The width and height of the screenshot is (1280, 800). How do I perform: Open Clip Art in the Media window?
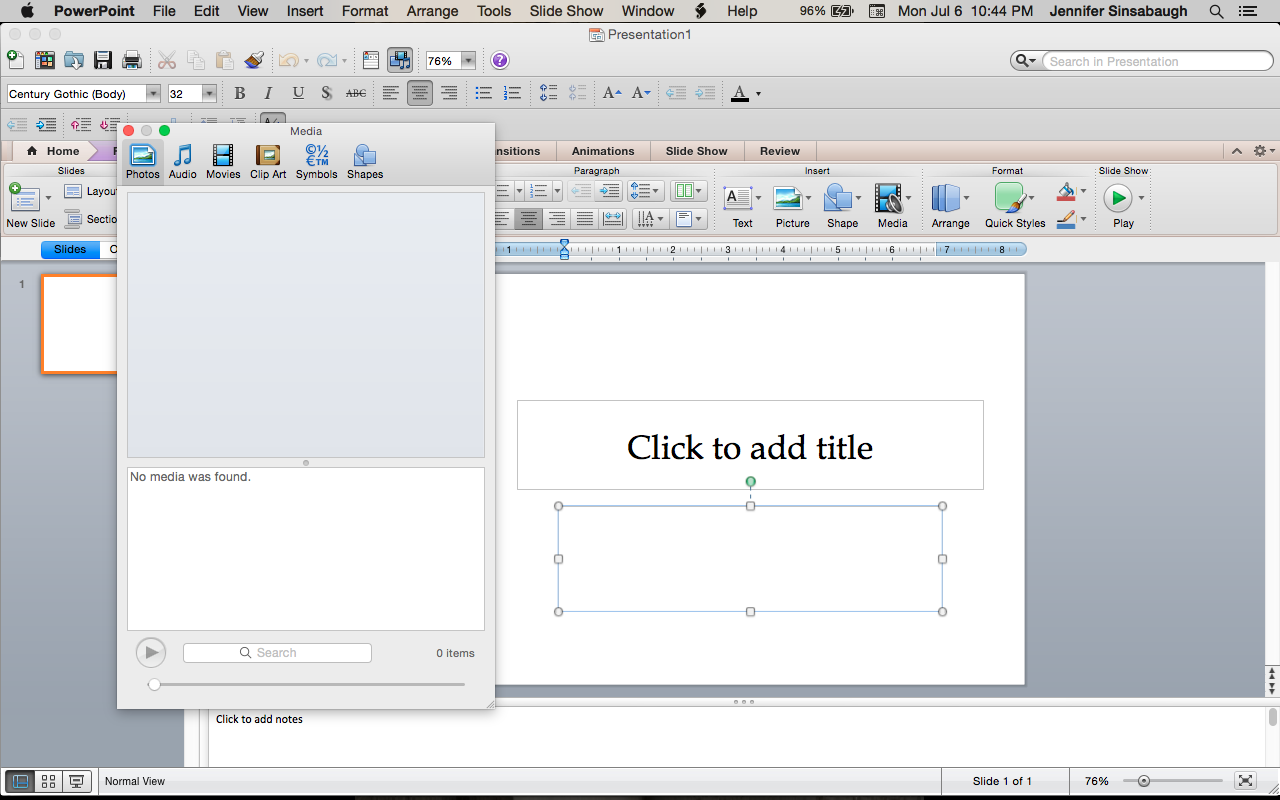tap(268, 161)
